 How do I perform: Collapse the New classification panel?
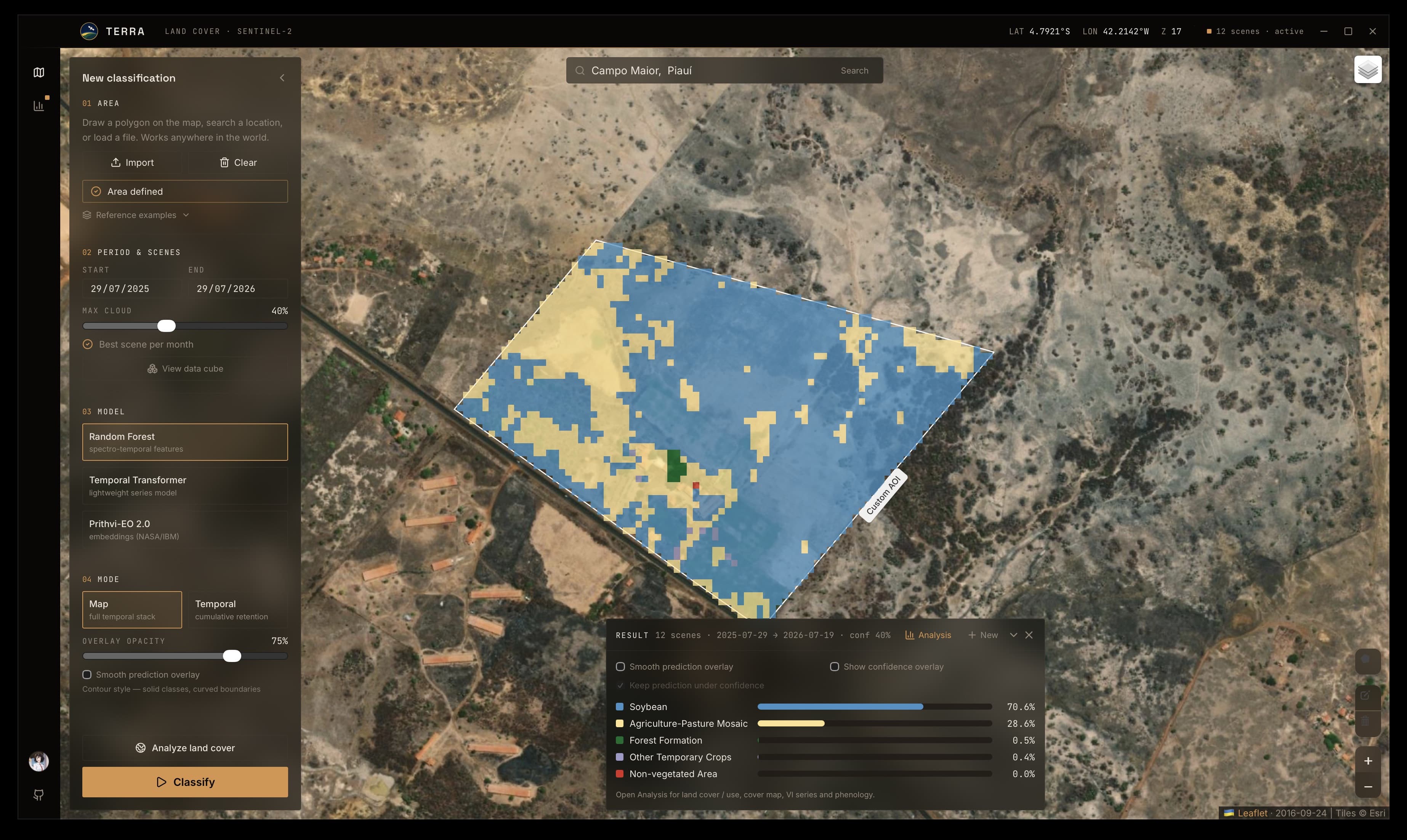282,77
